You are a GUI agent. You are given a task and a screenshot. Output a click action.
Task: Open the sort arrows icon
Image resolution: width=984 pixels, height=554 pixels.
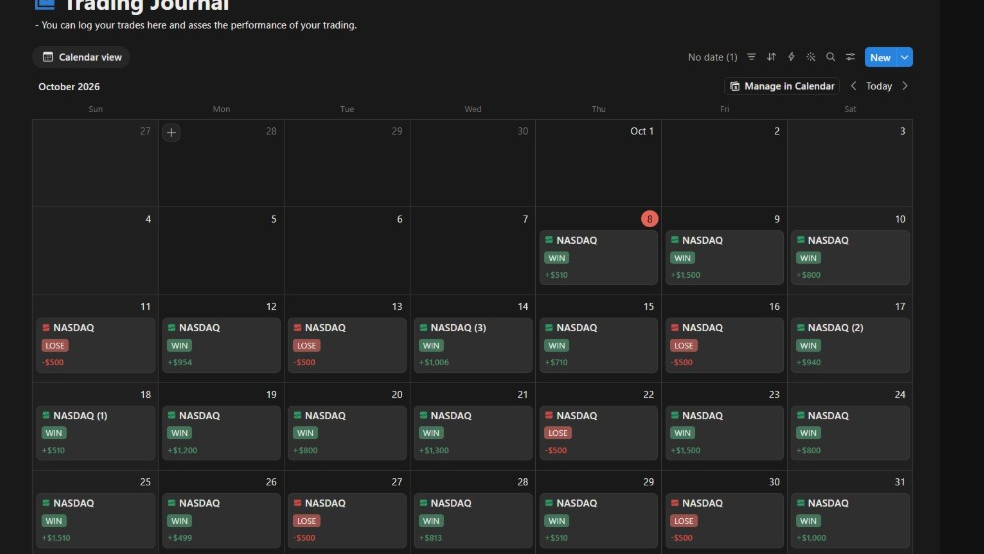pyautogui.click(x=771, y=57)
